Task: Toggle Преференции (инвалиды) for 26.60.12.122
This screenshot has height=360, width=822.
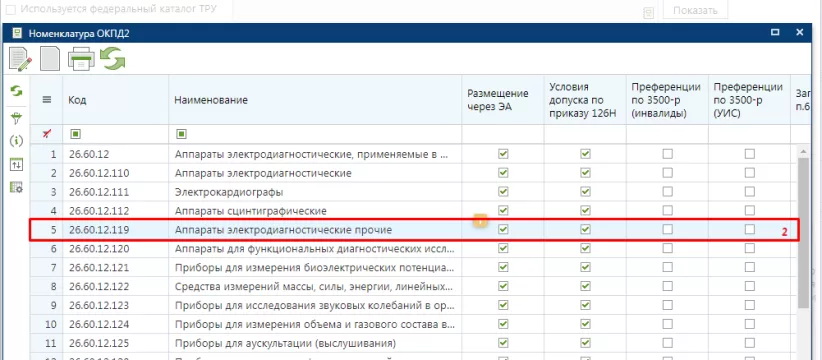Action: point(667,286)
